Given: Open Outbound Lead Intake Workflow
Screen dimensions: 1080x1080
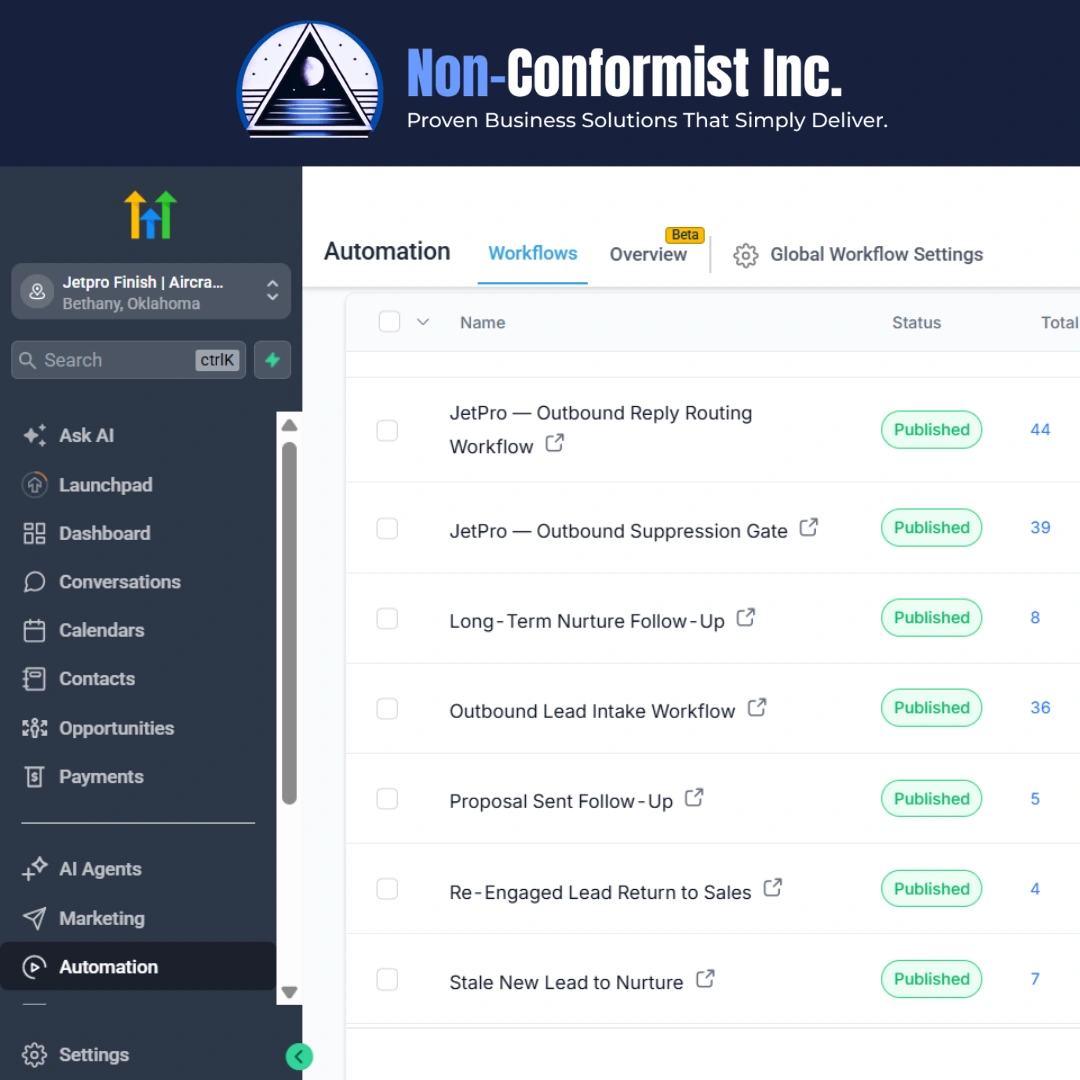Looking at the screenshot, I should tap(592, 712).
